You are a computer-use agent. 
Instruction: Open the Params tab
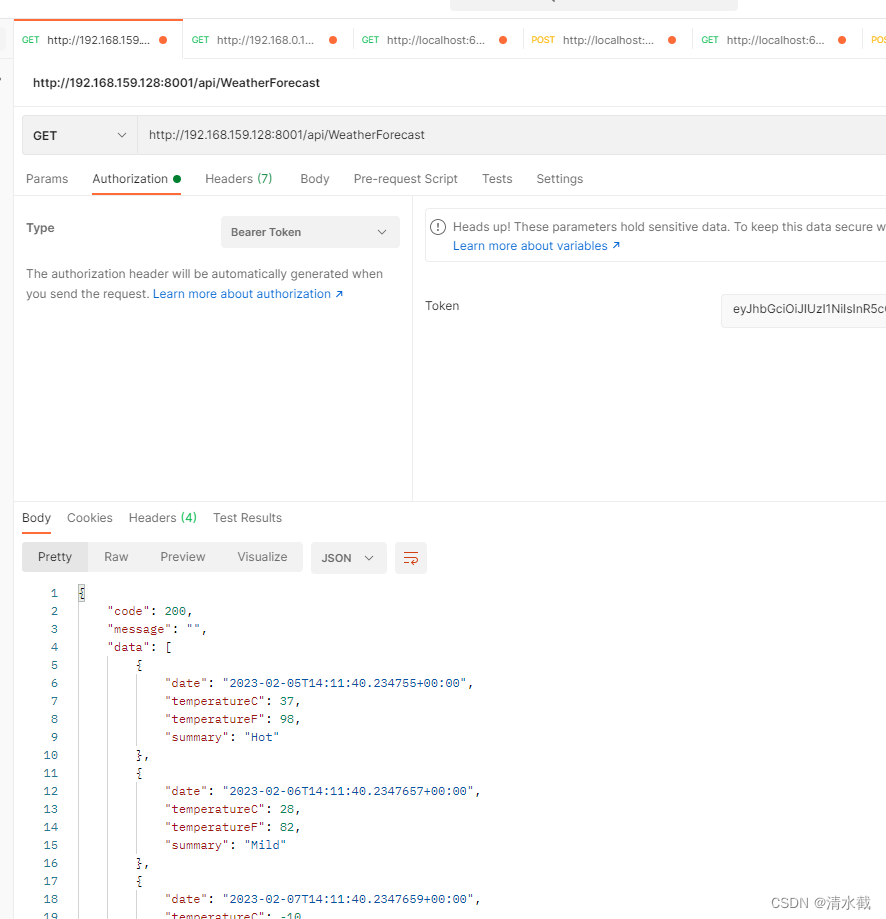pos(47,179)
